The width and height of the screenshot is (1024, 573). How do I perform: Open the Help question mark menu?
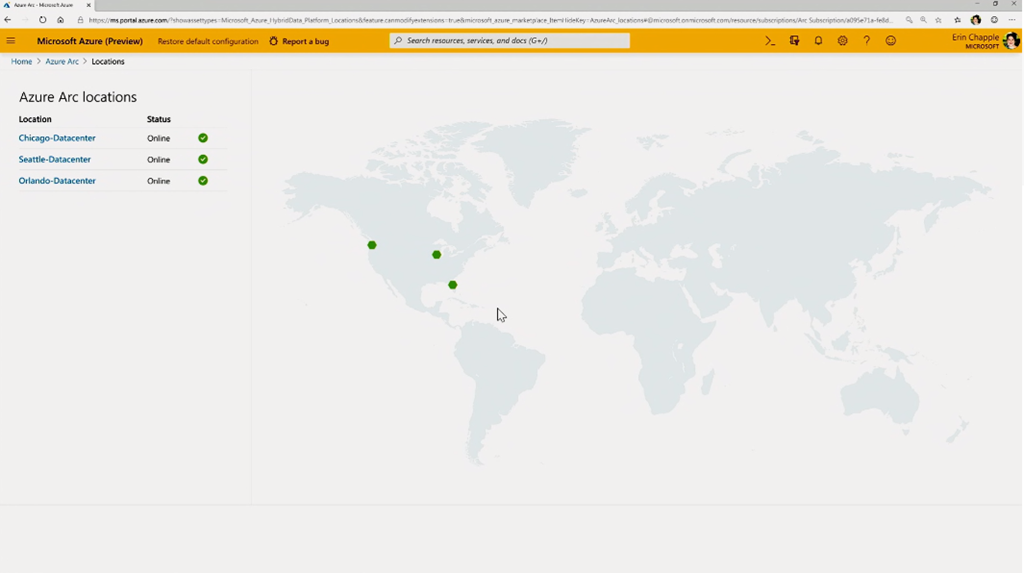point(866,41)
